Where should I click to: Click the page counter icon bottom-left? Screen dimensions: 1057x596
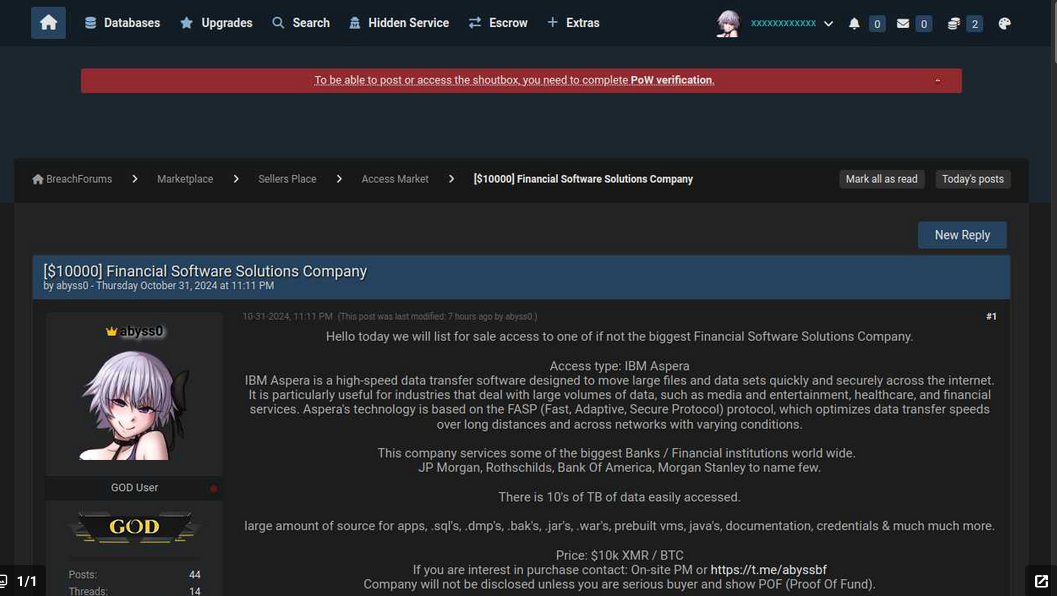pos(3,580)
